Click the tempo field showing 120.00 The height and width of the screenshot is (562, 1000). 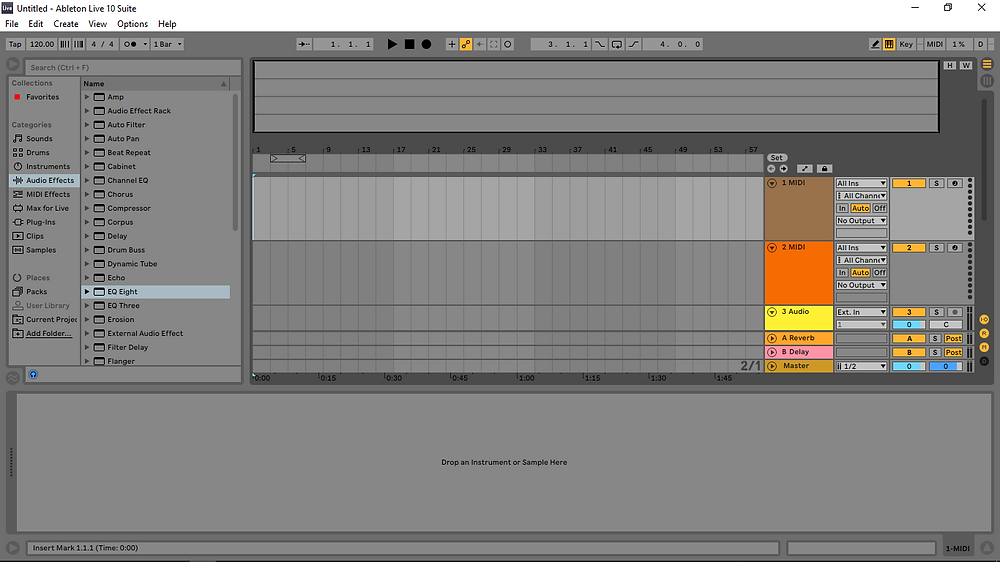(41, 44)
